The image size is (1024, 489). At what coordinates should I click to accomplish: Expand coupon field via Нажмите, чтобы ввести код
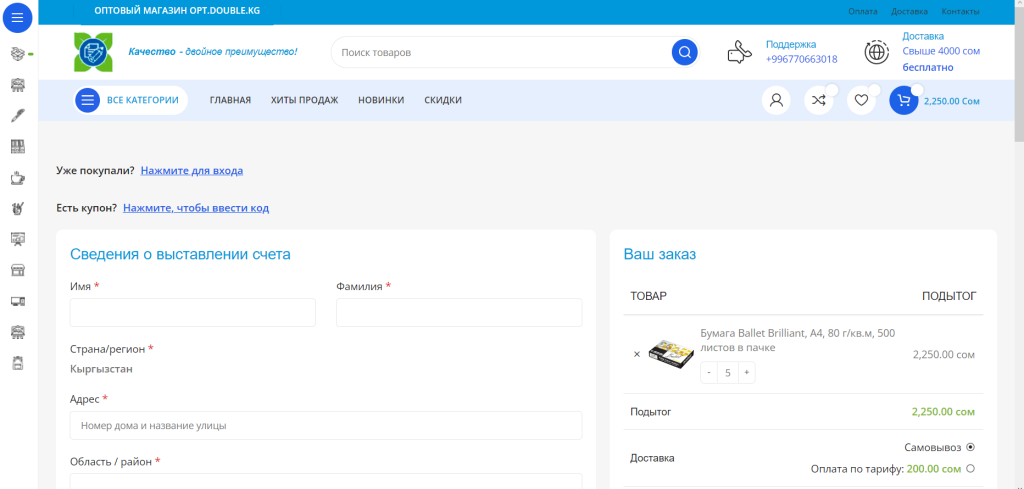tap(196, 208)
